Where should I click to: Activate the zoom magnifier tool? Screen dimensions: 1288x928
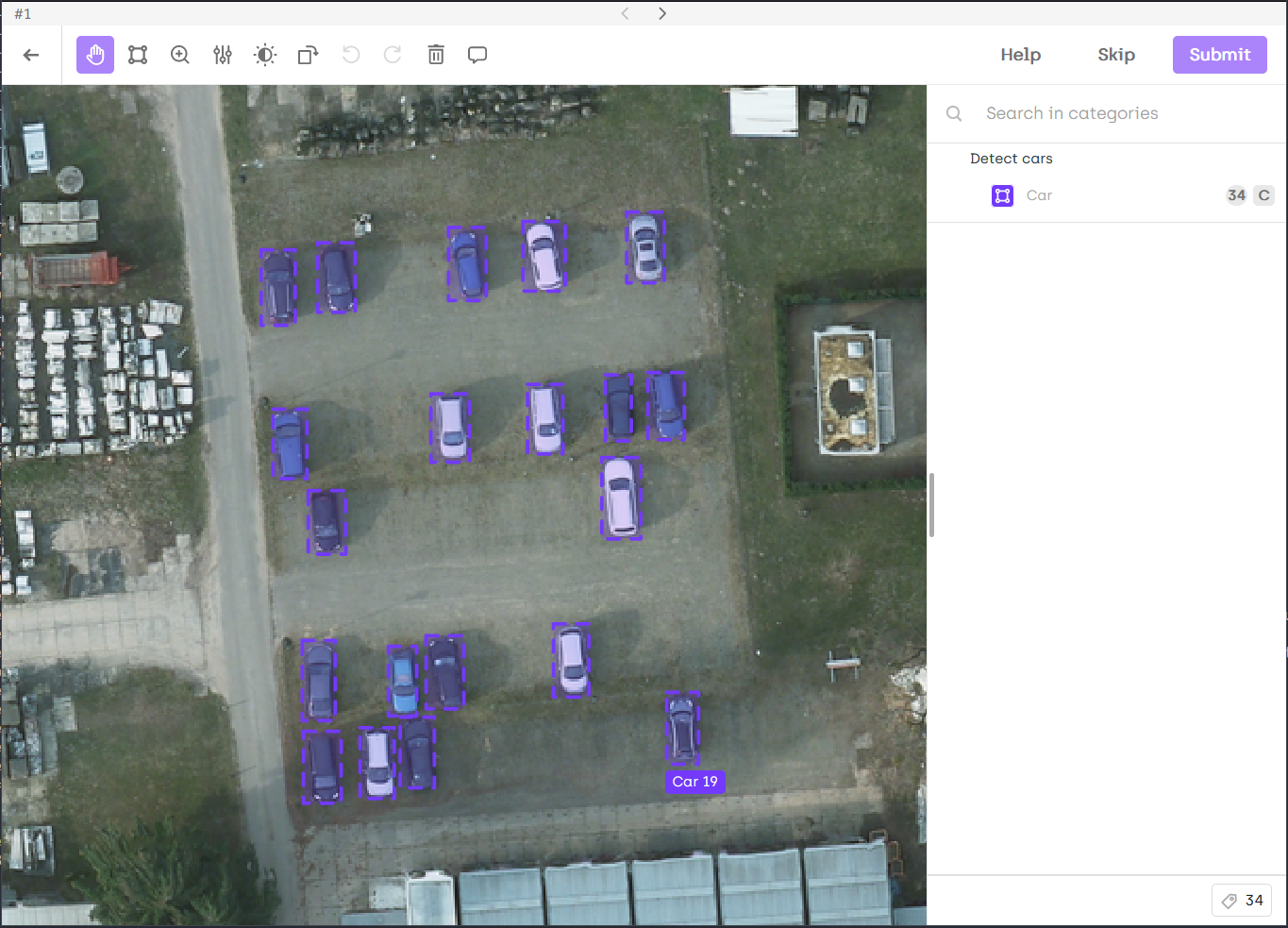click(180, 55)
